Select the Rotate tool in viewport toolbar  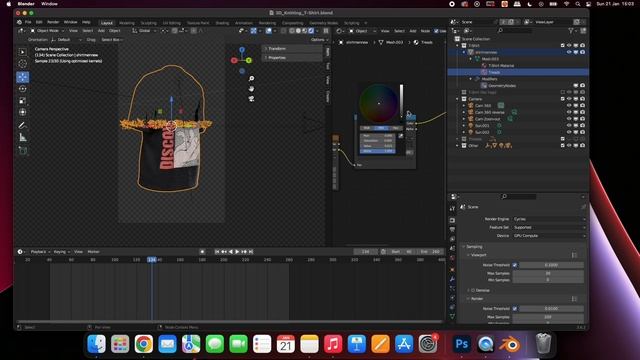click(x=22, y=89)
